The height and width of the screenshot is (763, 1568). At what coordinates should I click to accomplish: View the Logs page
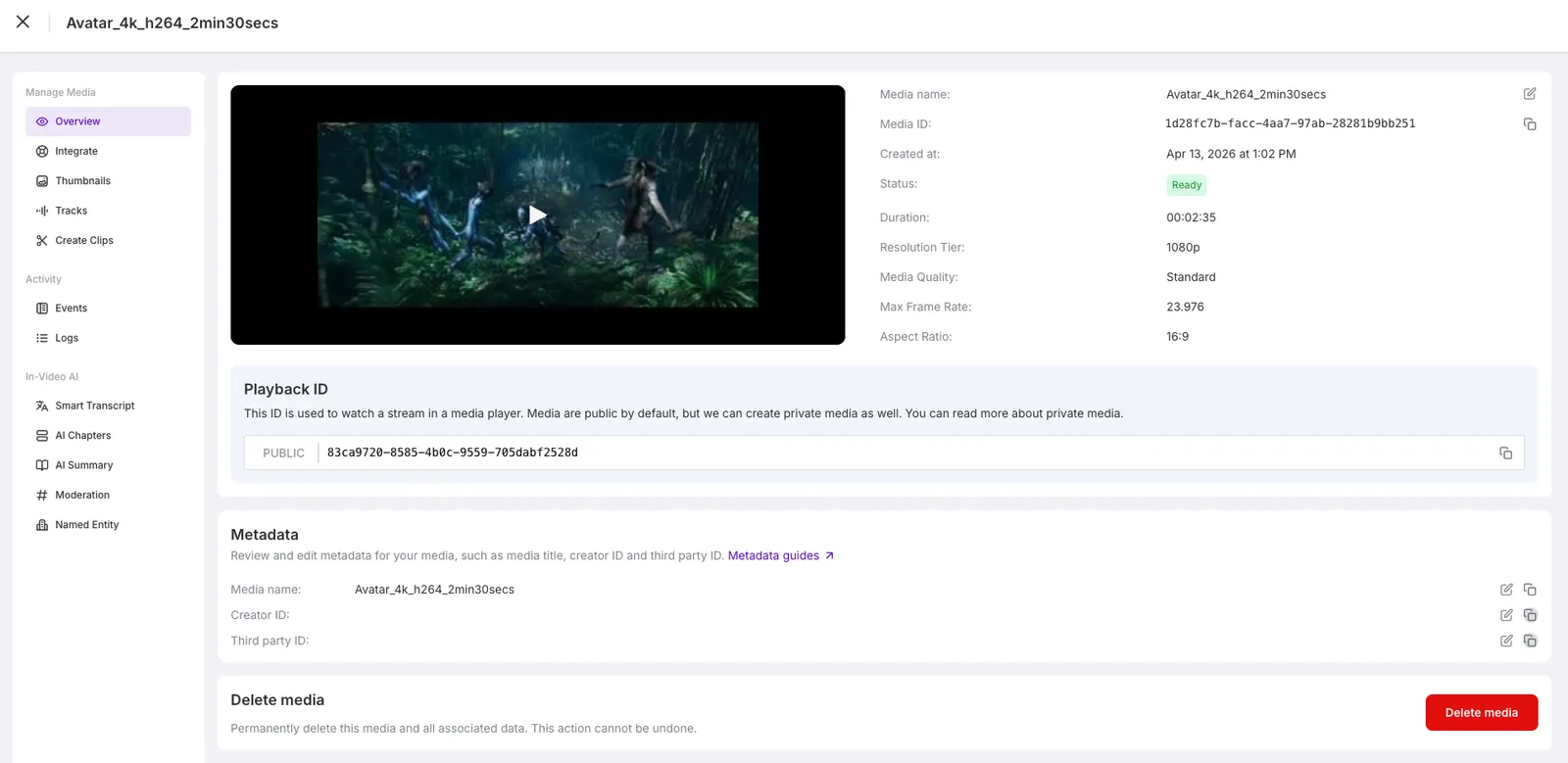point(108,338)
